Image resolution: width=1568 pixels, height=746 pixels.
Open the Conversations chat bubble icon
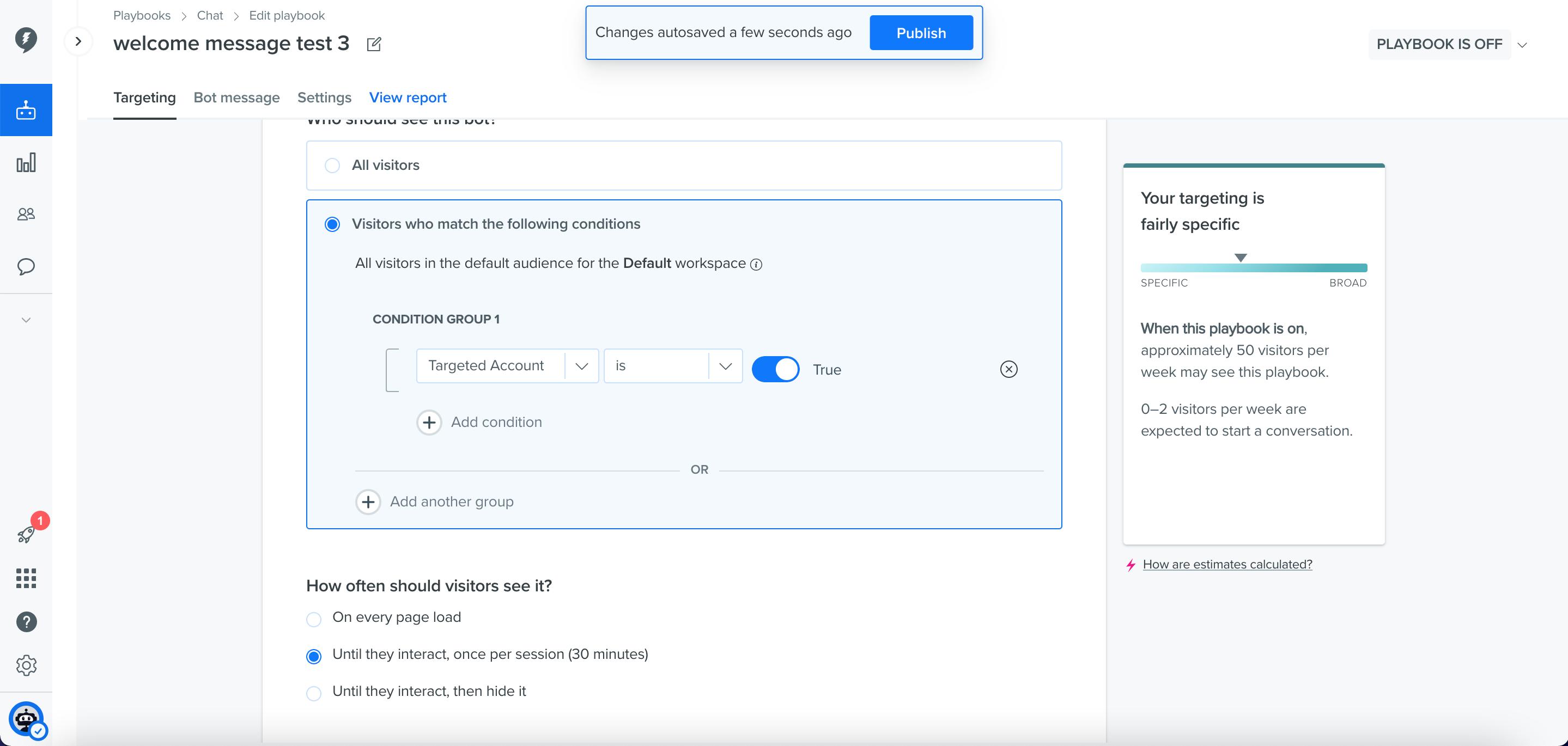26,266
